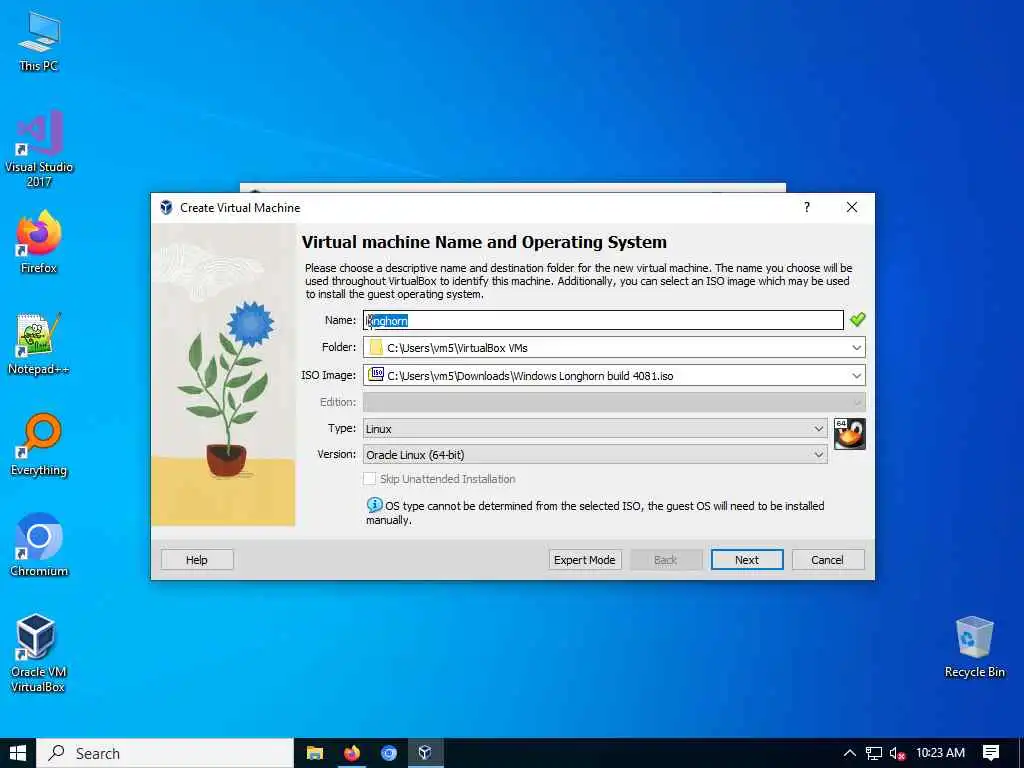The width and height of the screenshot is (1024, 768).
Task: Click the Back button
Action: click(665, 560)
